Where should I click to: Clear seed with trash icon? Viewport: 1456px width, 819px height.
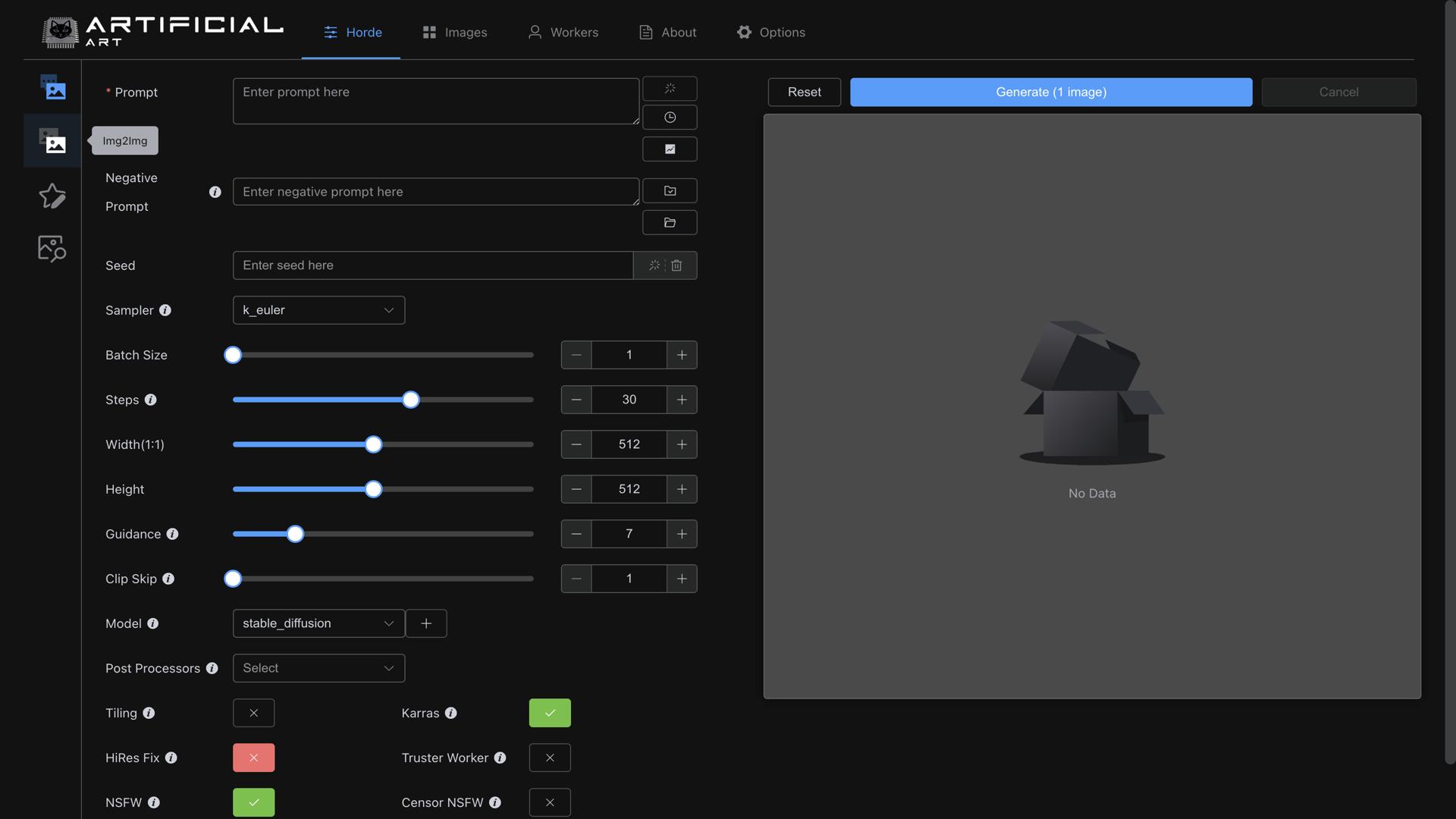tap(676, 265)
